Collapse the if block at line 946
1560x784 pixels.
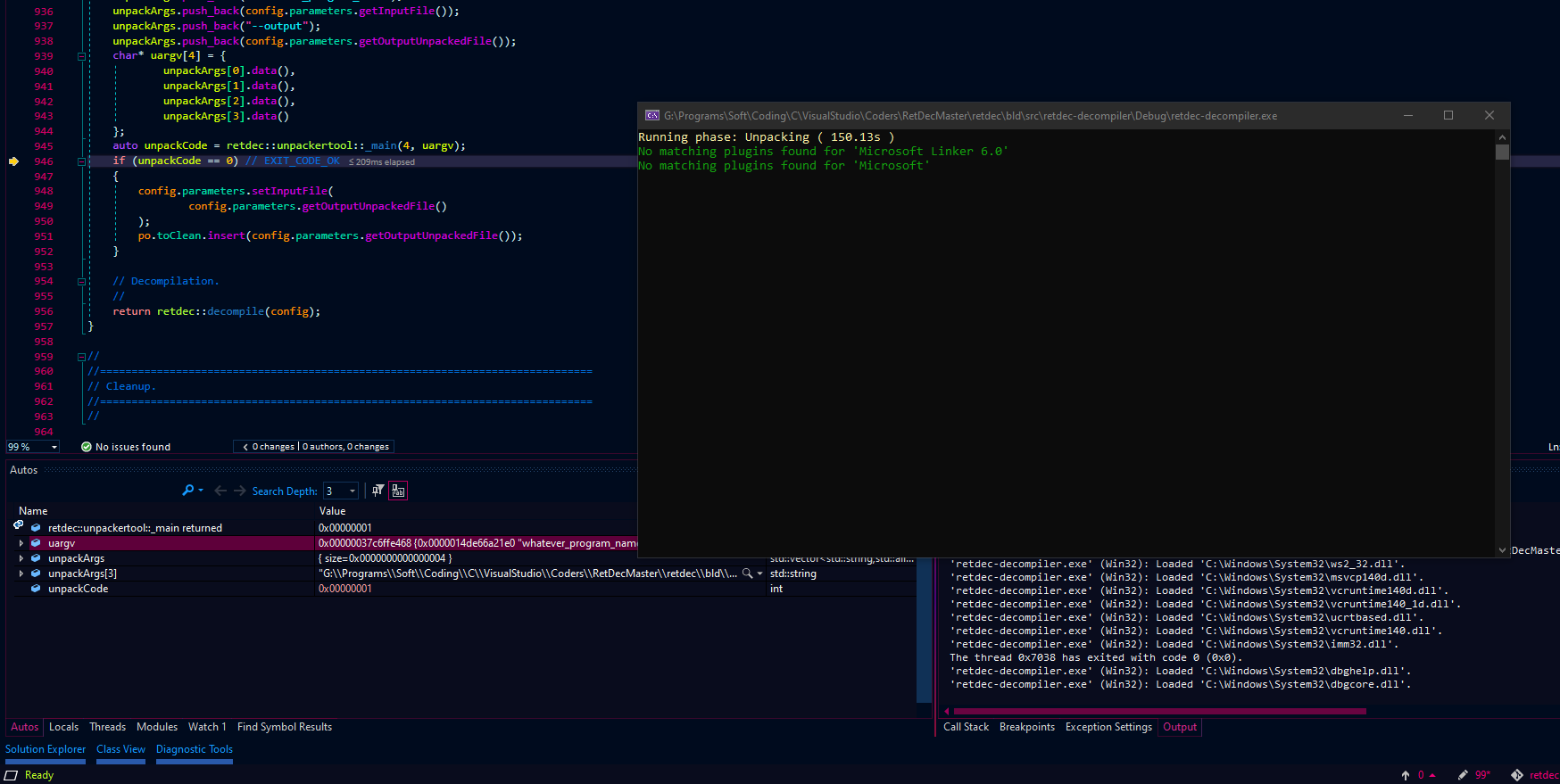[x=81, y=161]
